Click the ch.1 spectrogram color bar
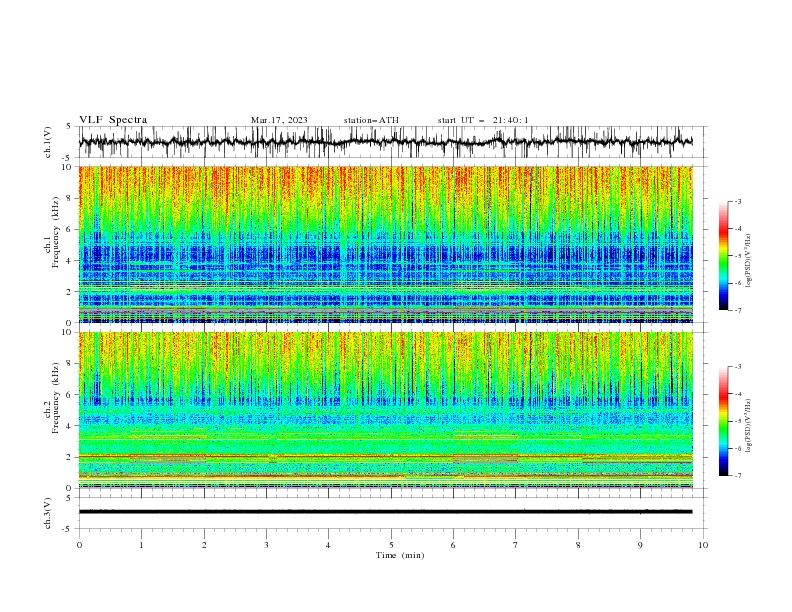Image resolution: width=792 pixels, height=612 pixels. coord(723,256)
